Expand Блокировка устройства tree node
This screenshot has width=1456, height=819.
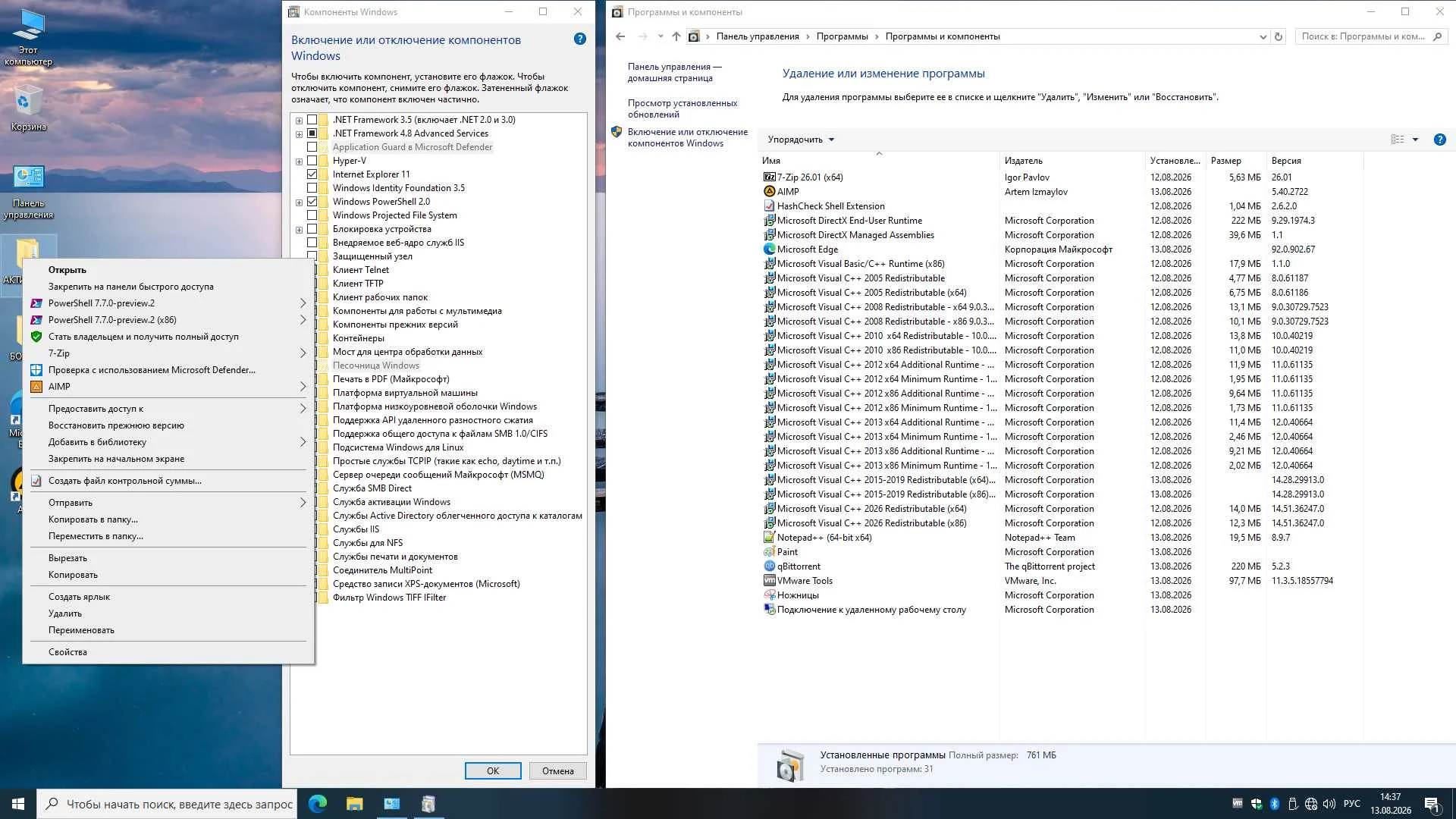(299, 230)
